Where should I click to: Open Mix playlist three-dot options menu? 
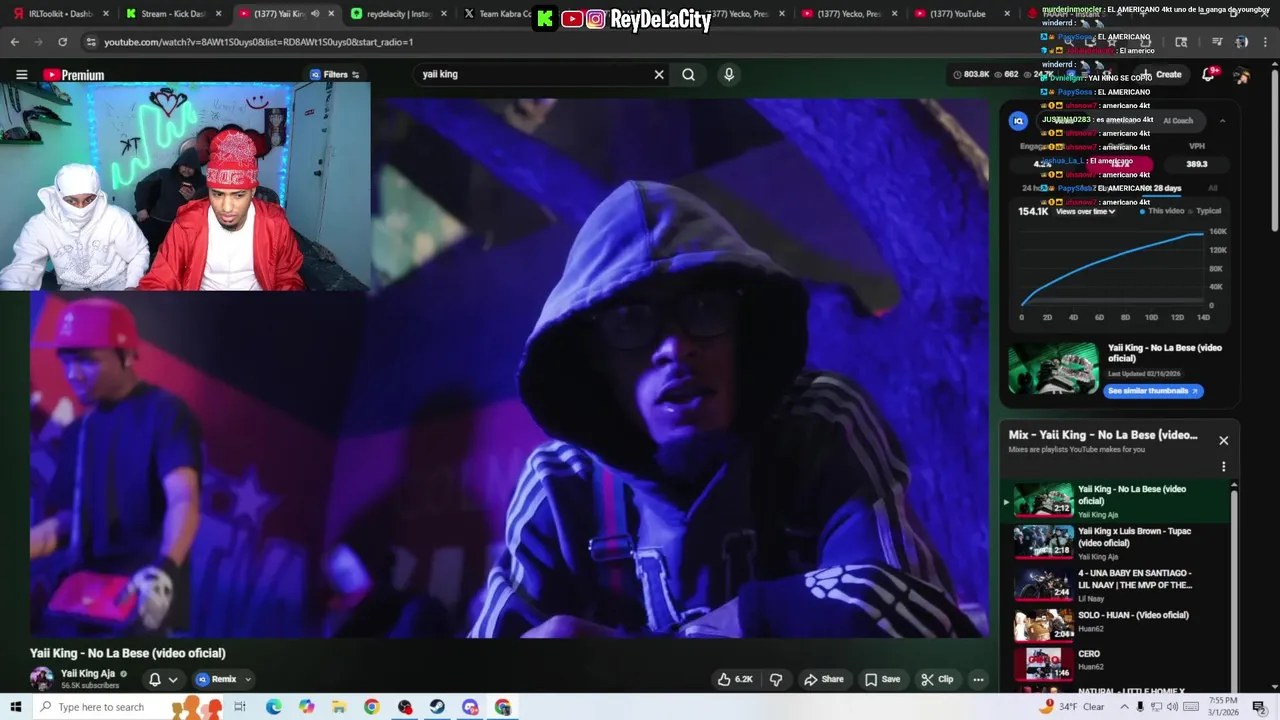coord(1223,466)
